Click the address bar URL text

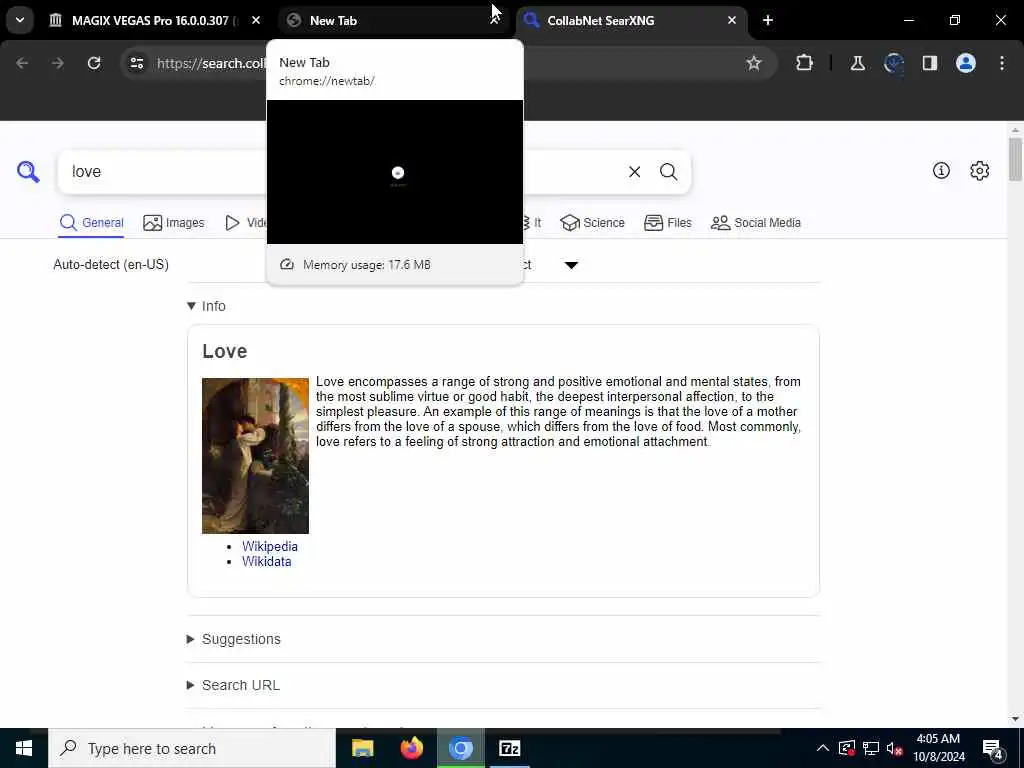pos(211,63)
